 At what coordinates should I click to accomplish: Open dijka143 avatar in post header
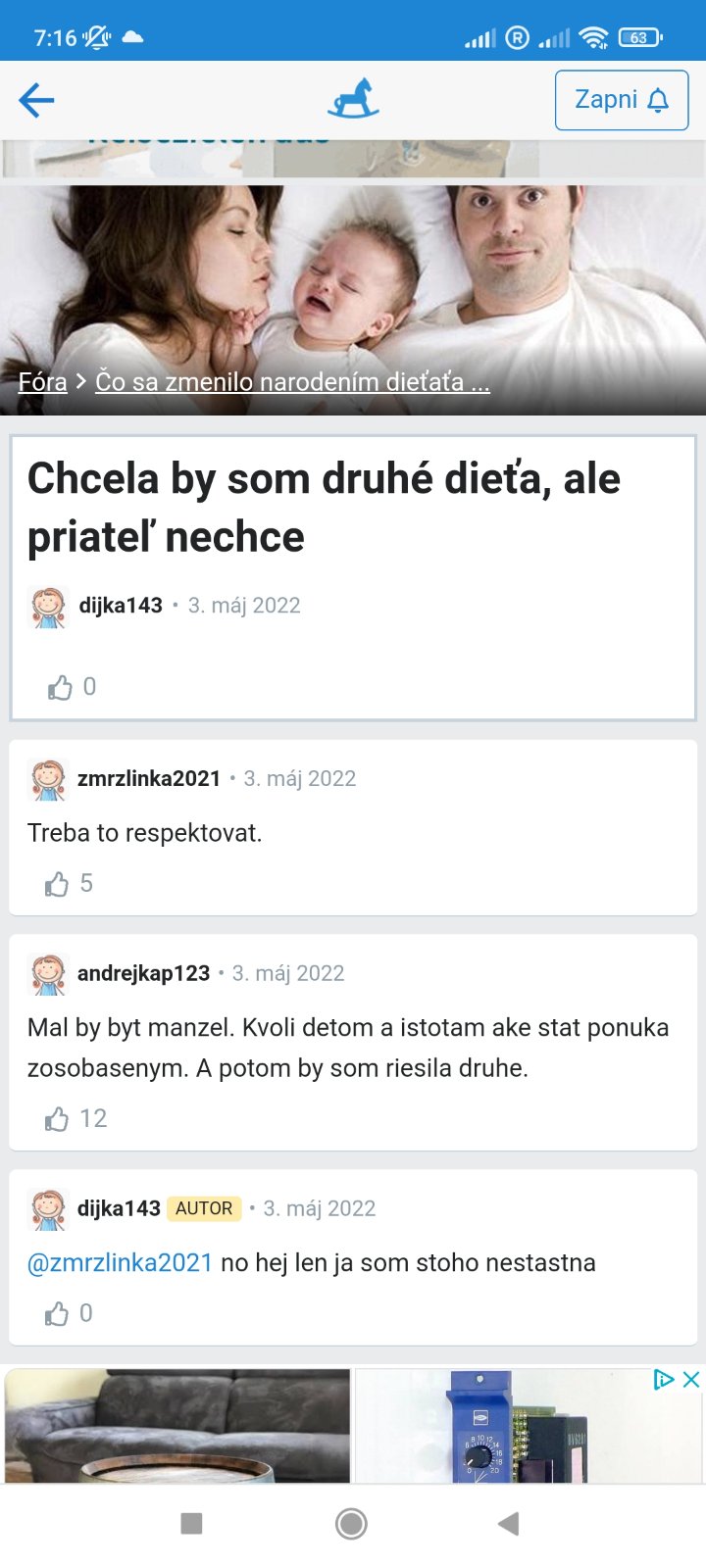pyautogui.click(x=48, y=607)
